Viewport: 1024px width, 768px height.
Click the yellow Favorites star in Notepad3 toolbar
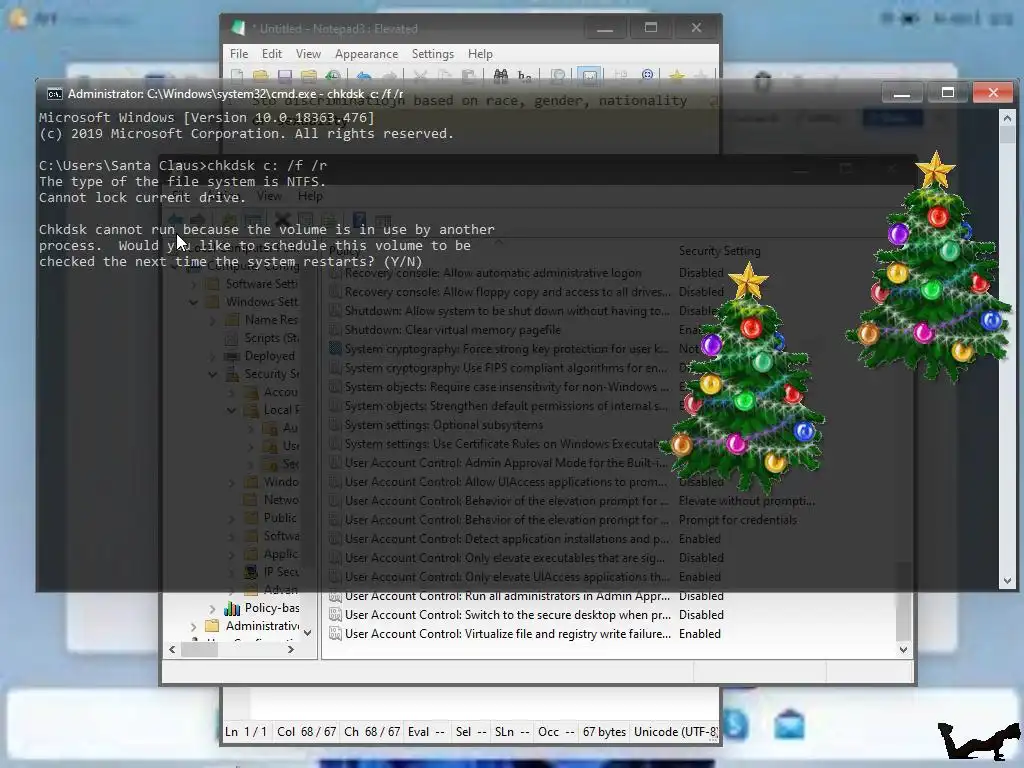tap(677, 76)
